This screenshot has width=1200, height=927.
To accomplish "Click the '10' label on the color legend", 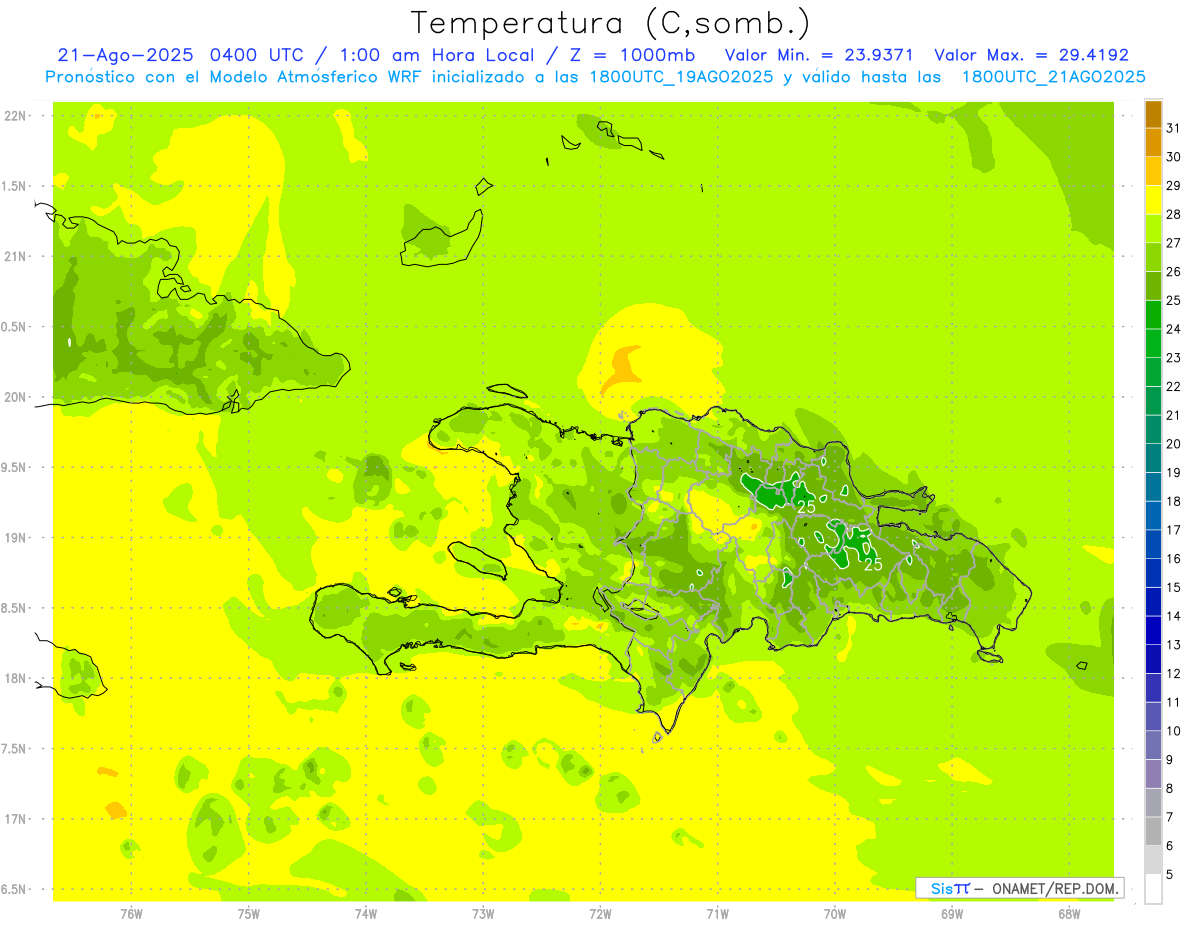I will coord(1174,731).
